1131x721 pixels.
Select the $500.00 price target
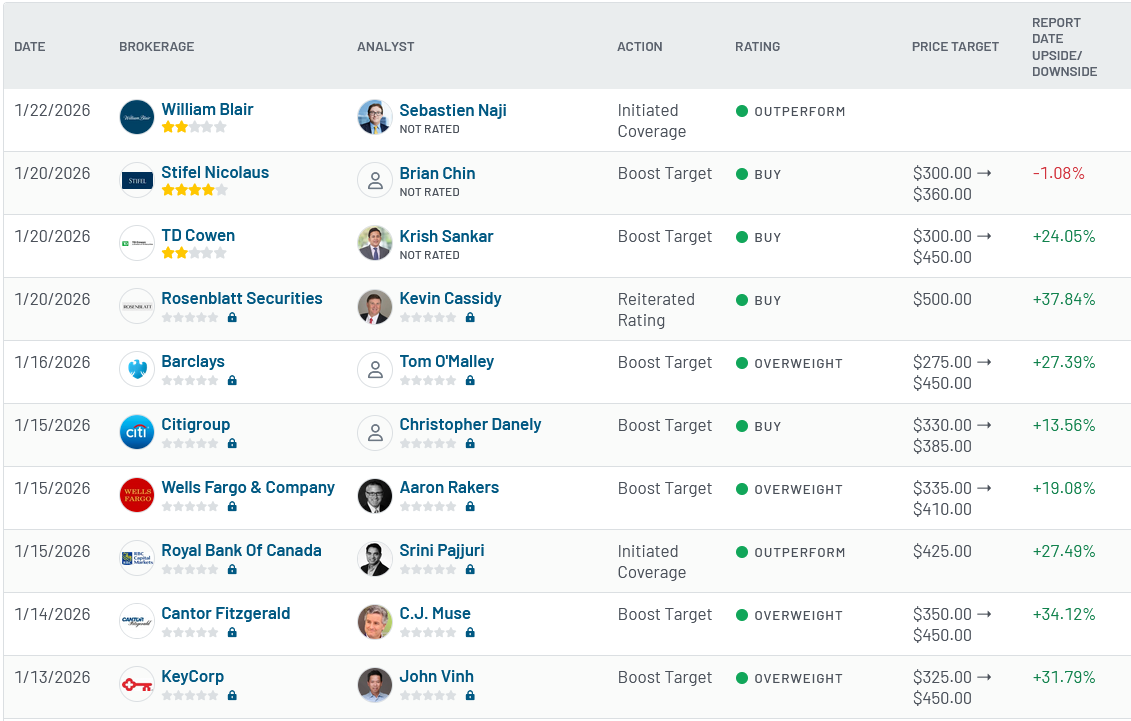942,299
